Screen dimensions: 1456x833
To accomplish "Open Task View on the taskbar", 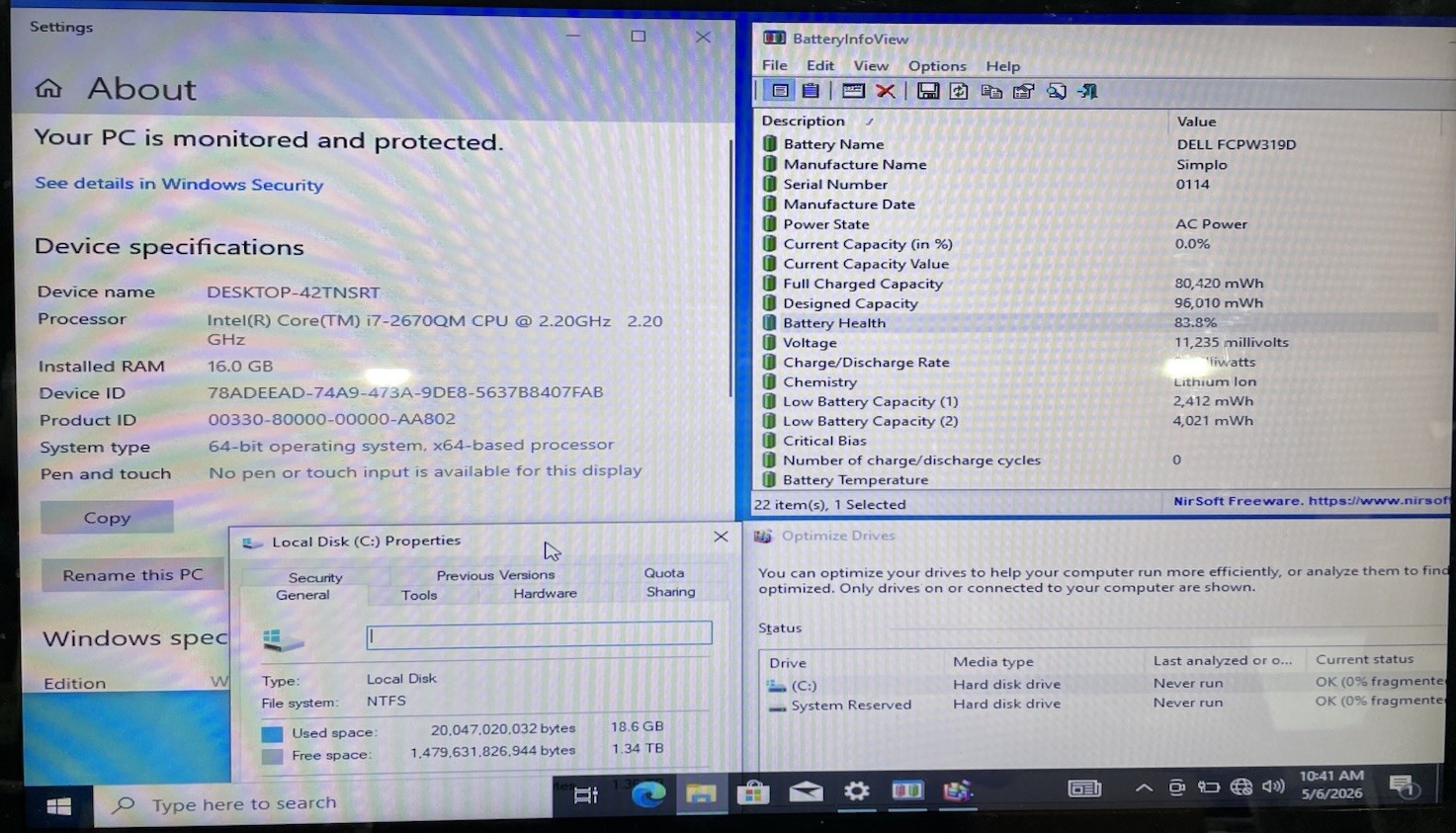I will 586,794.
